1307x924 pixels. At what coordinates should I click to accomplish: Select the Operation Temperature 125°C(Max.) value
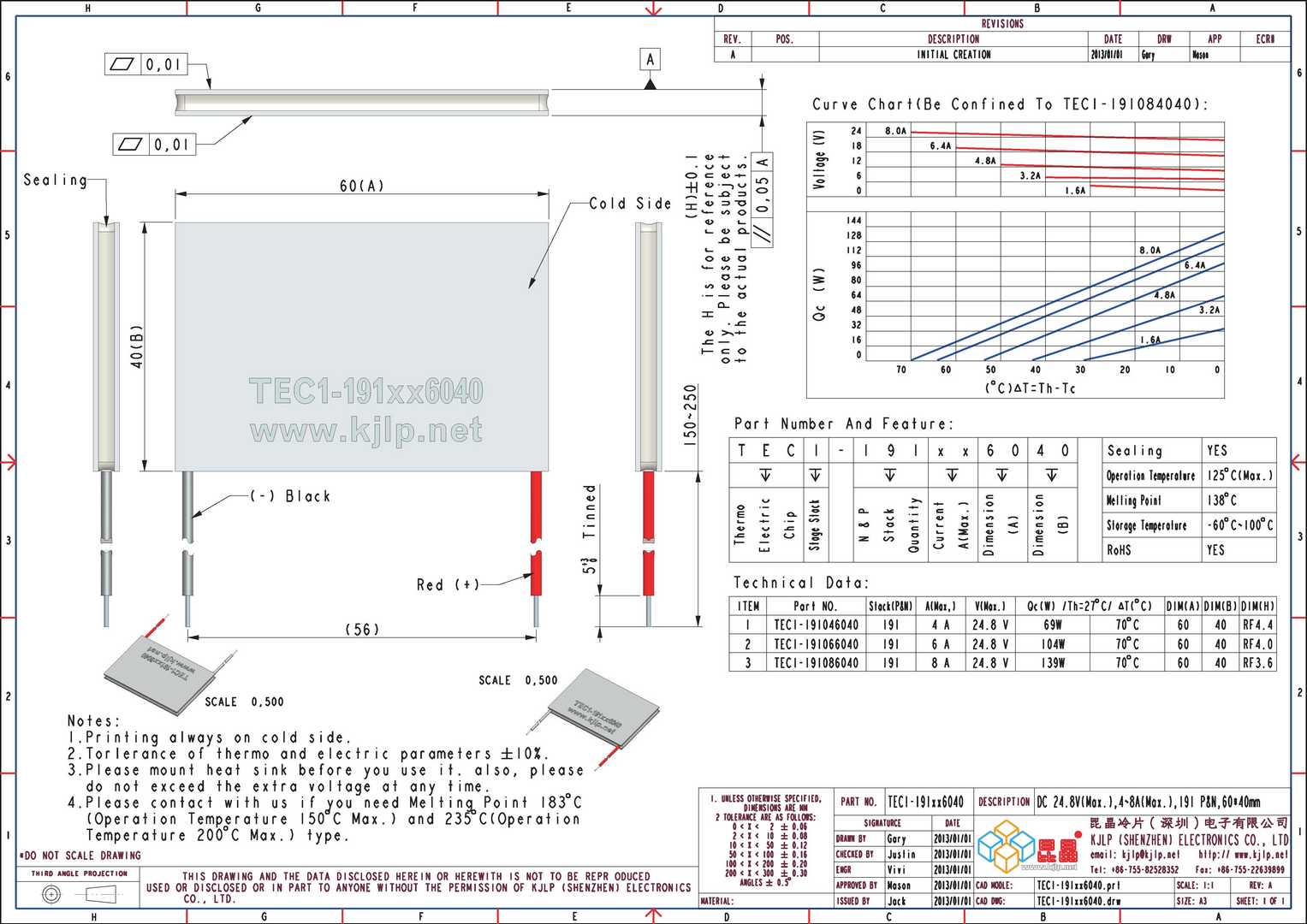1239,475
